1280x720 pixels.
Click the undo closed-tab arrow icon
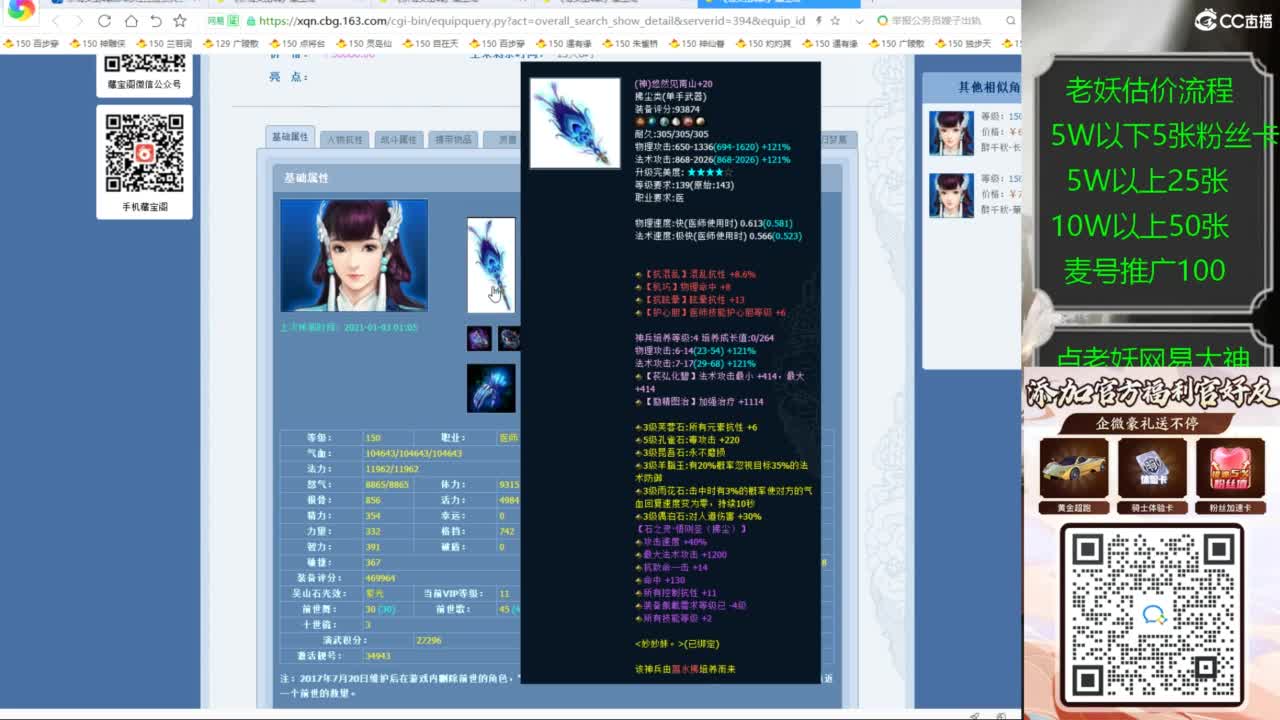(155, 21)
